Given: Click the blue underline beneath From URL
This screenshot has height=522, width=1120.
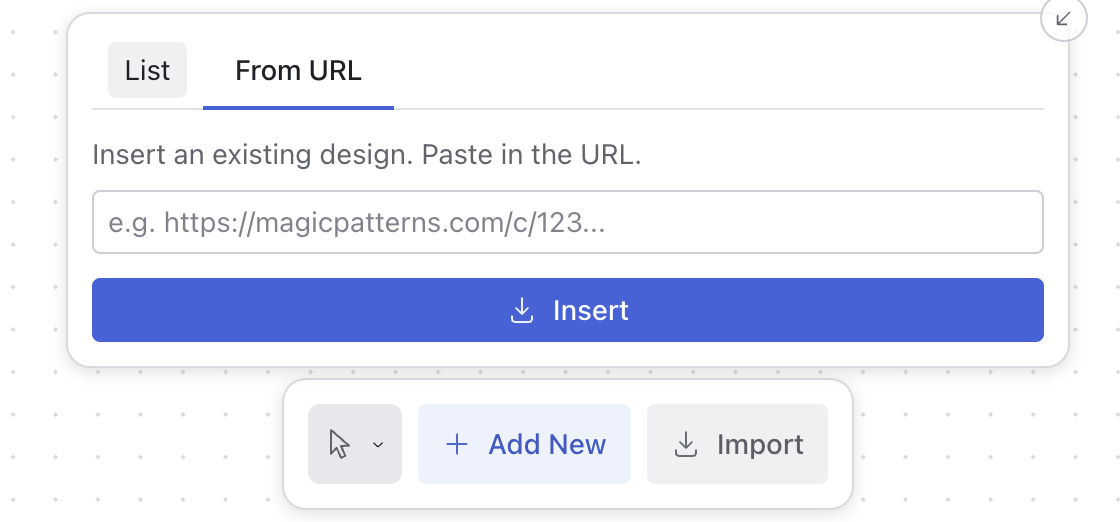Looking at the screenshot, I should coord(298,108).
